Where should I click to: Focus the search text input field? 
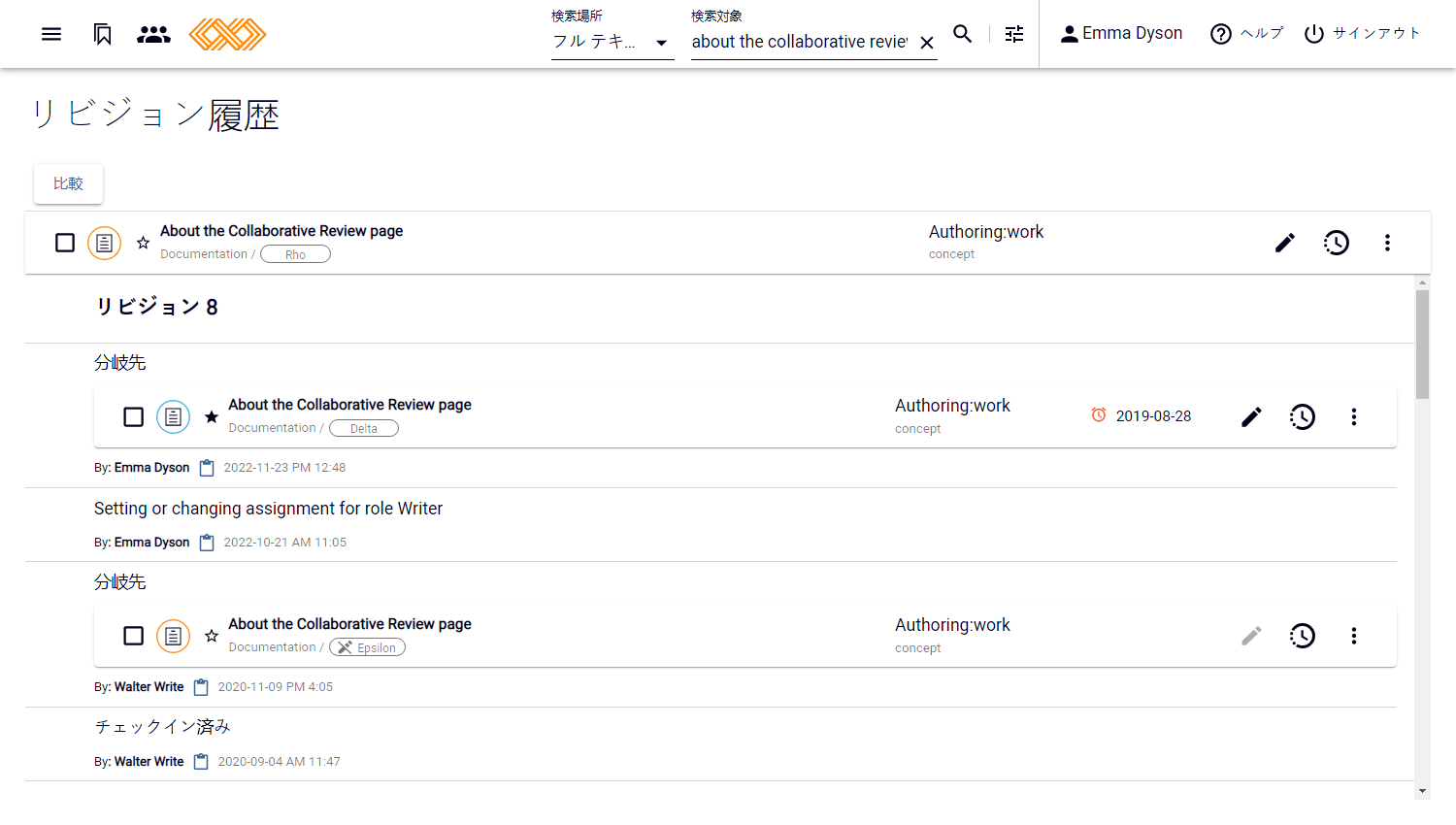coord(800,42)
